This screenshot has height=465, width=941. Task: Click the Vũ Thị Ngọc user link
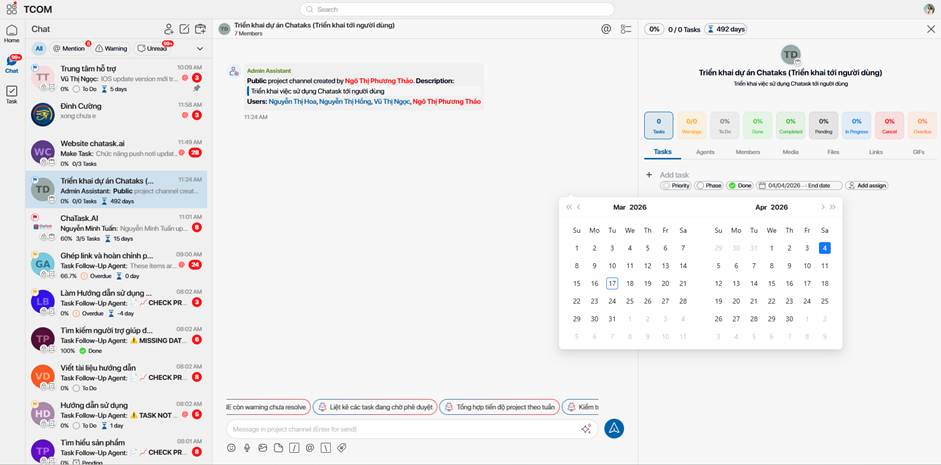[x=391, y=102]
